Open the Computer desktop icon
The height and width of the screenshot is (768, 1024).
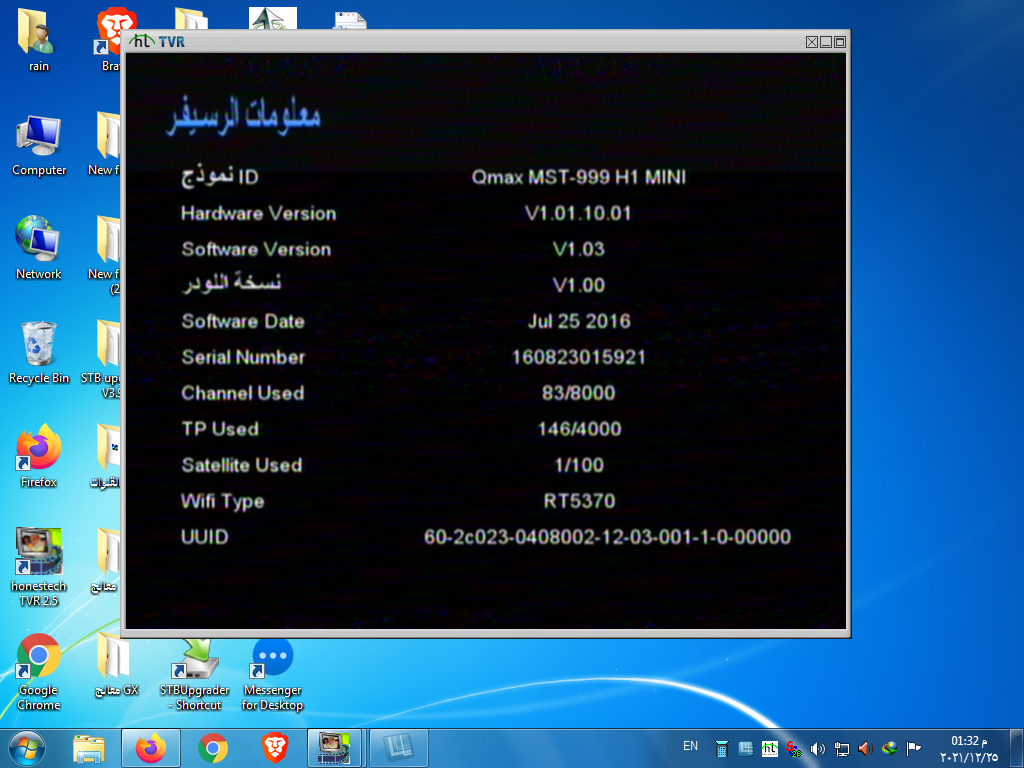point(39,145)
